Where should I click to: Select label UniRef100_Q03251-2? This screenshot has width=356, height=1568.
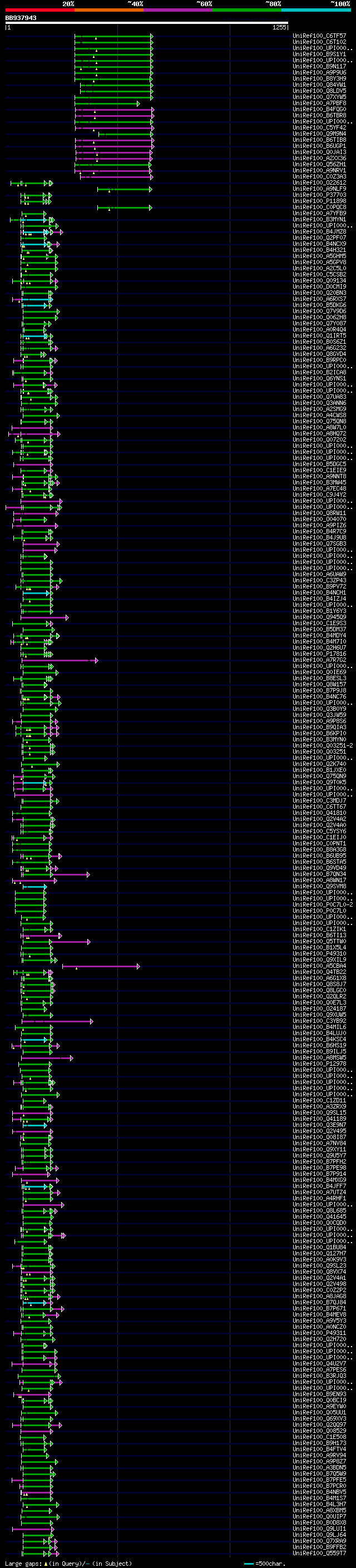[x=323, y=746]
